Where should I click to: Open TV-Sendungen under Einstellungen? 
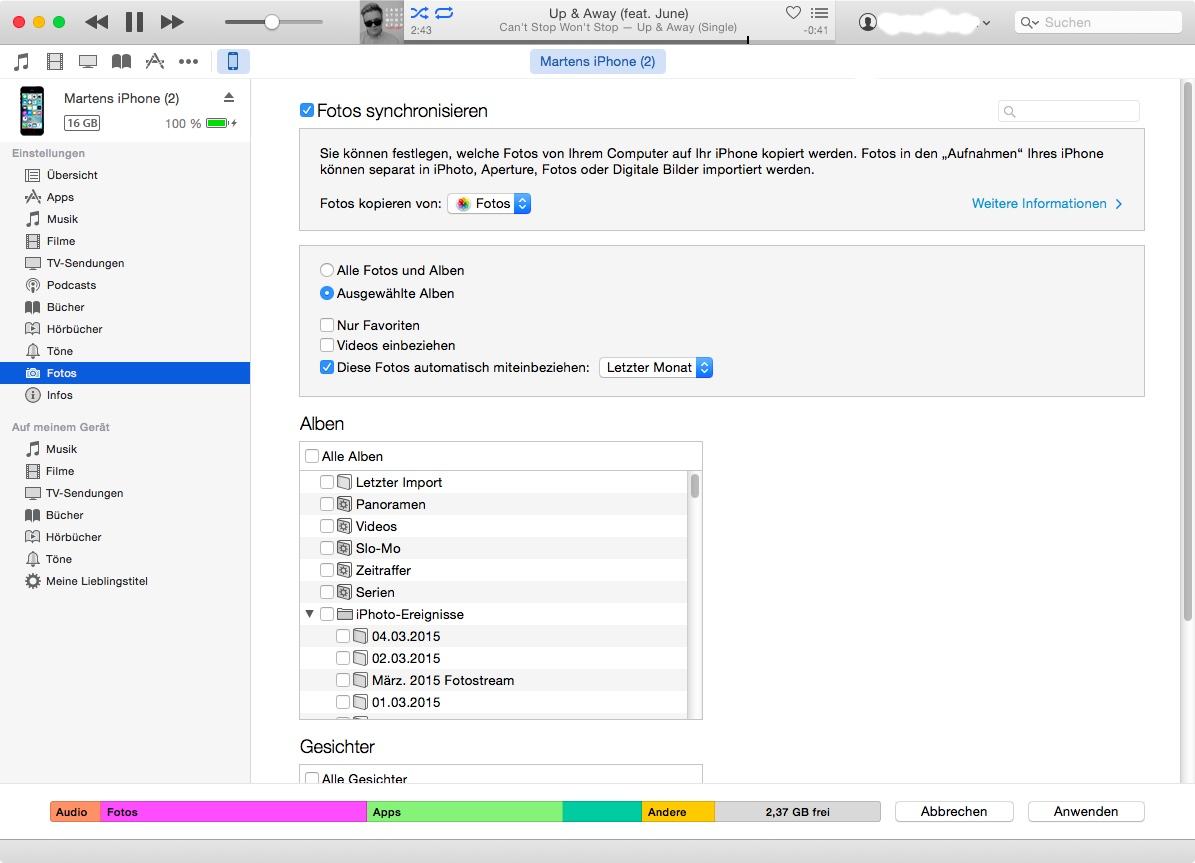[x=85, y=263]
